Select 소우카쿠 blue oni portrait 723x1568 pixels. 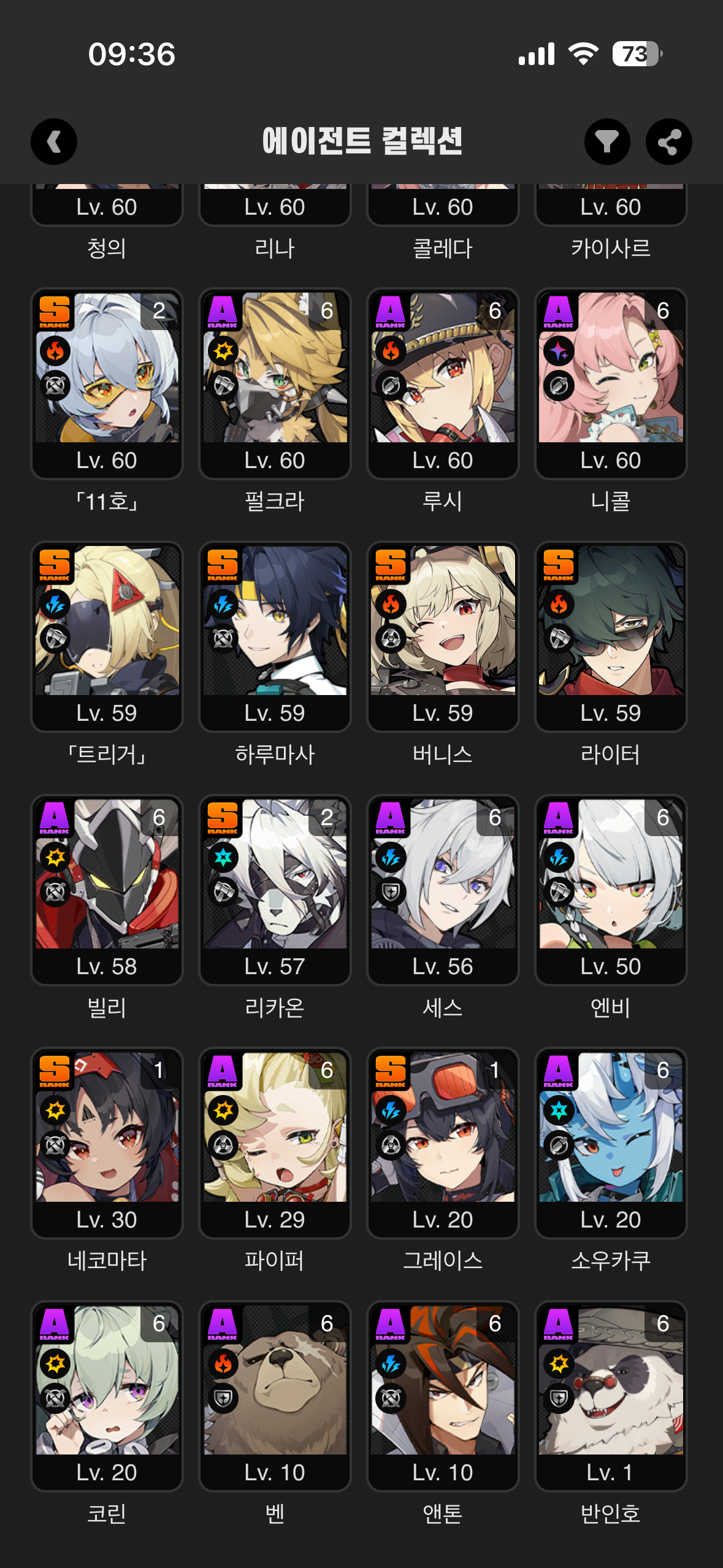(611, 1127)
